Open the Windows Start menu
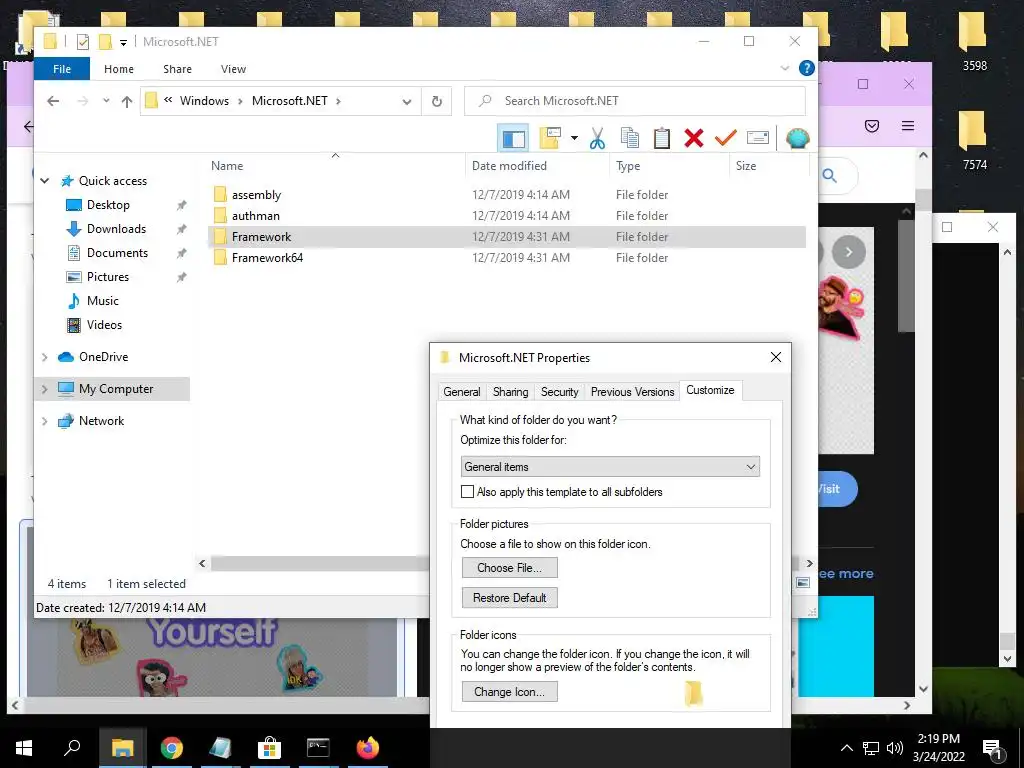The height and width of the screenshot is (768, 1024). pos(24,748)
